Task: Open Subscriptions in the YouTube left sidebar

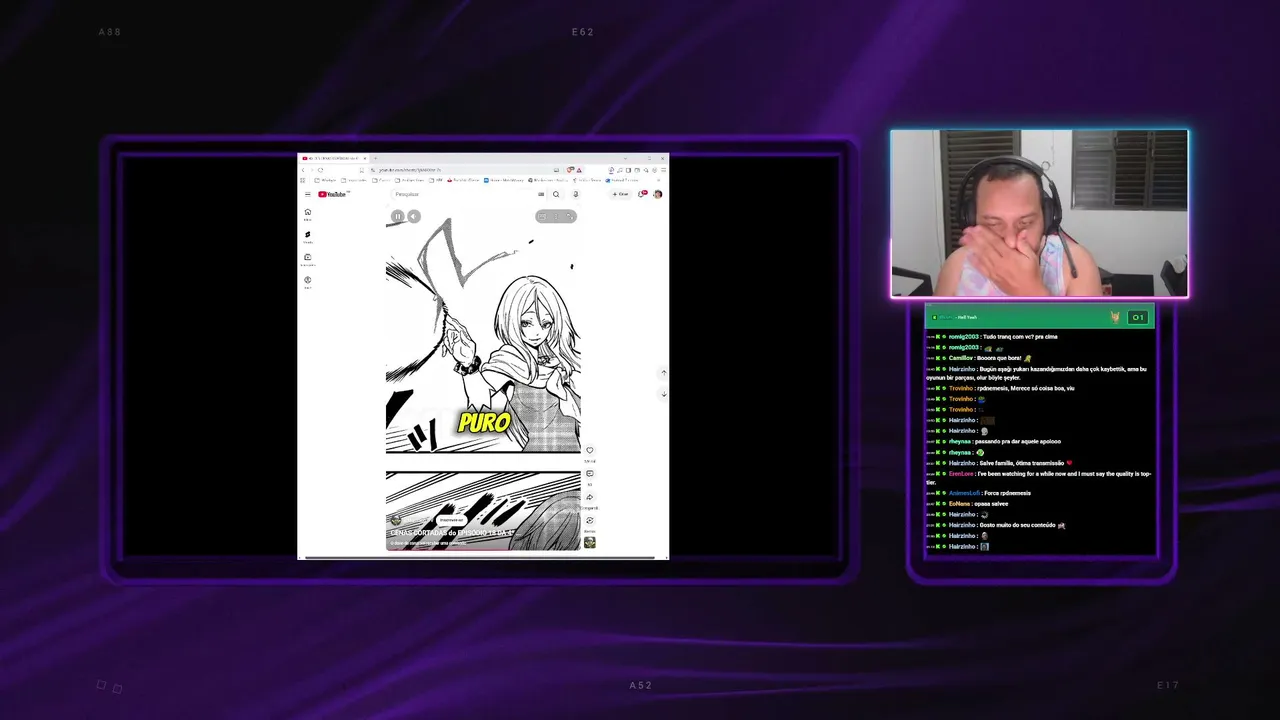Action: coord(308,260)
